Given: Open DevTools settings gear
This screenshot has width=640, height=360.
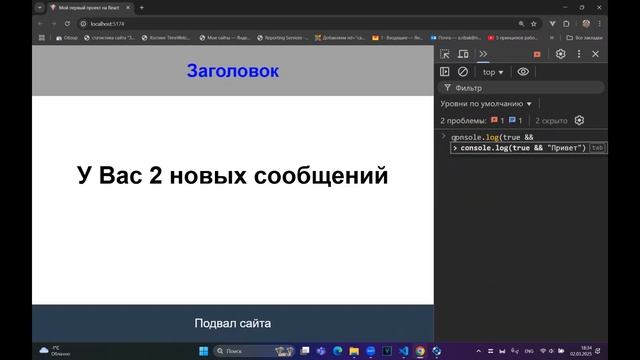Looking at the screenshot, I should (560, 54).
